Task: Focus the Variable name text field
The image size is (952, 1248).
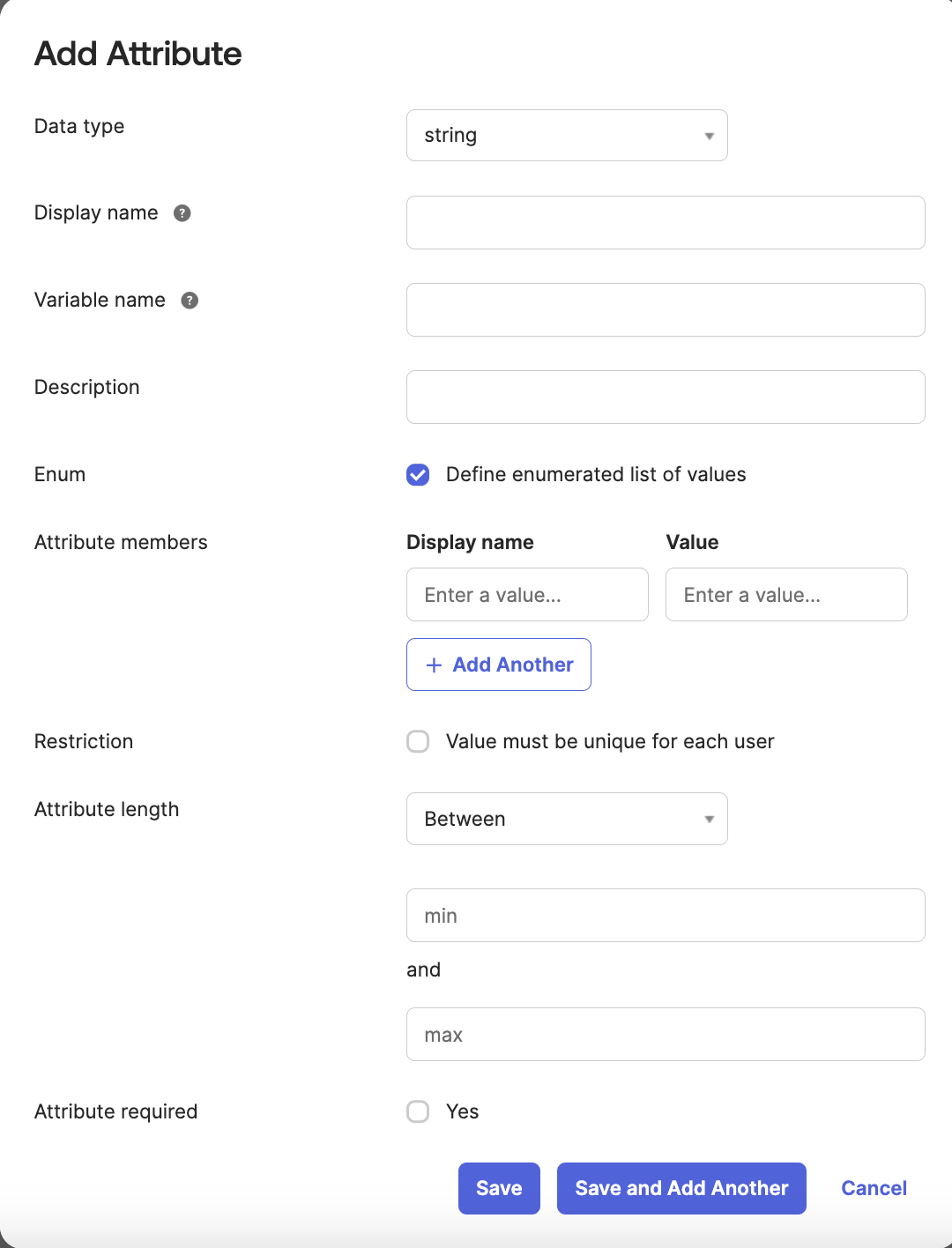Action: point(666,309)
